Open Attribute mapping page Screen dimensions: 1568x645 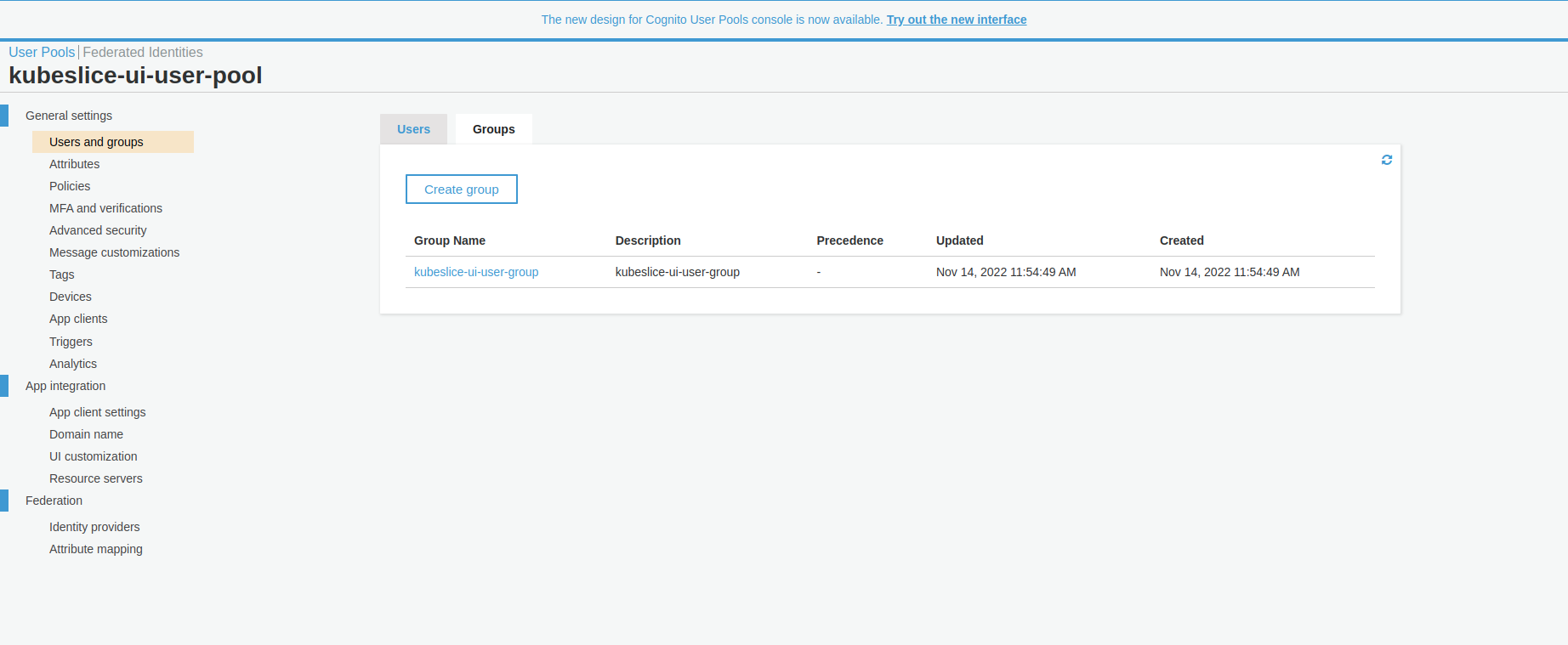click(x=96, y=549)
